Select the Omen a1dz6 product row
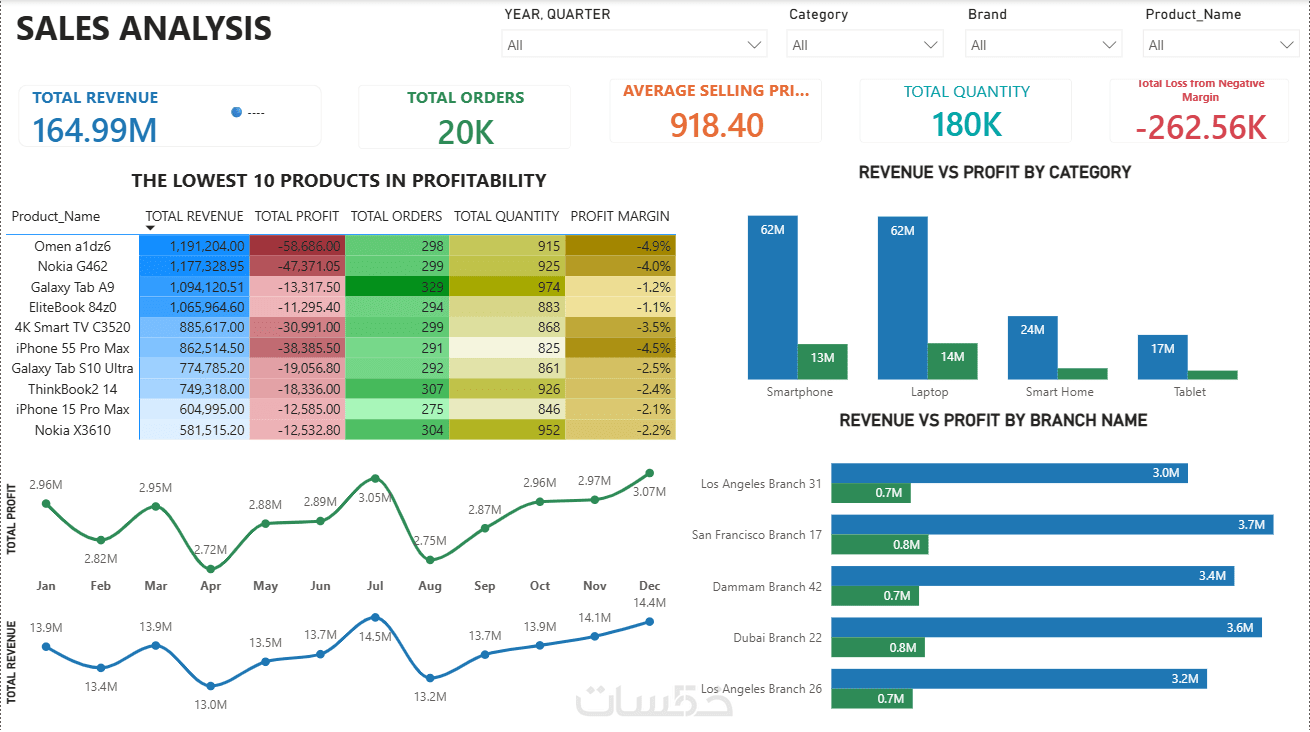This screenshot has height=732, width=1310. (x=341, y=246)
